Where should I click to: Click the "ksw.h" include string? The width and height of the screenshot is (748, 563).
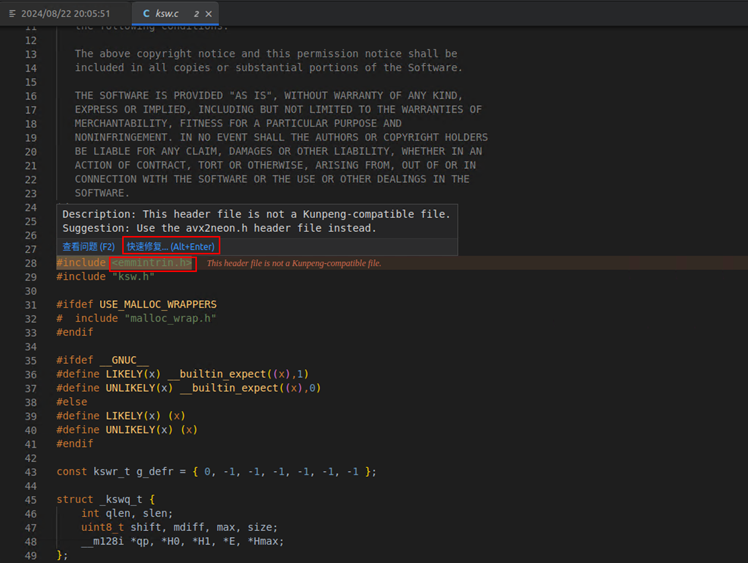click(133, 277)
